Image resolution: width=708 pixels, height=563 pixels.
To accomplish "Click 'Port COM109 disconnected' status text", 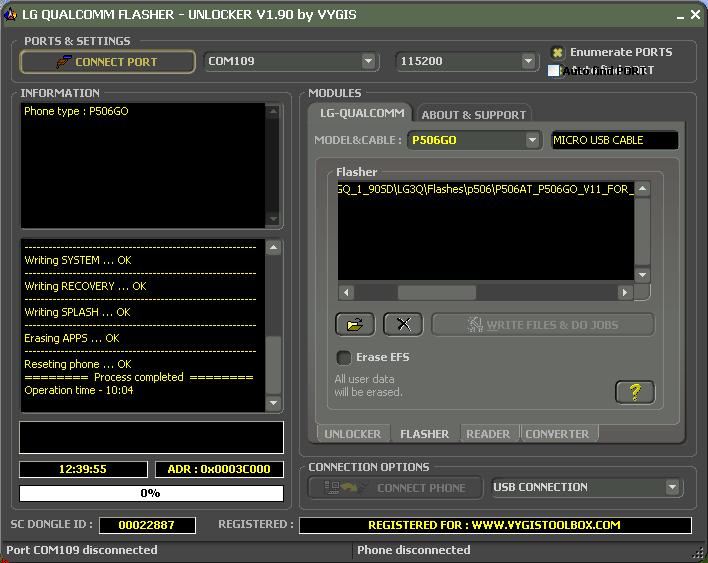I will (x=82, y=550).
